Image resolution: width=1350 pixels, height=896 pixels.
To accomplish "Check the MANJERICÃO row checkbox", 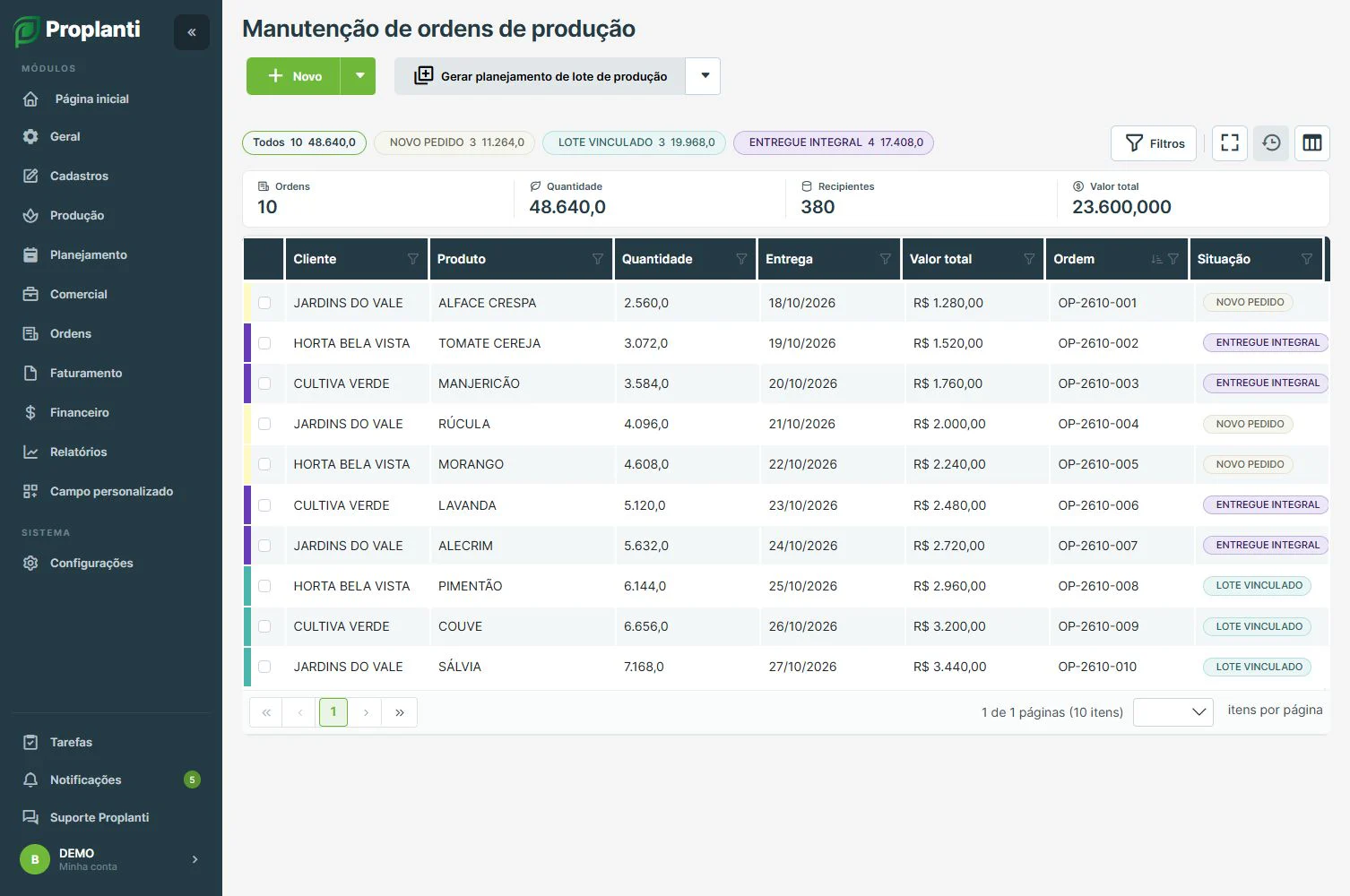I will pyautogui.click(x=264, y=383).
